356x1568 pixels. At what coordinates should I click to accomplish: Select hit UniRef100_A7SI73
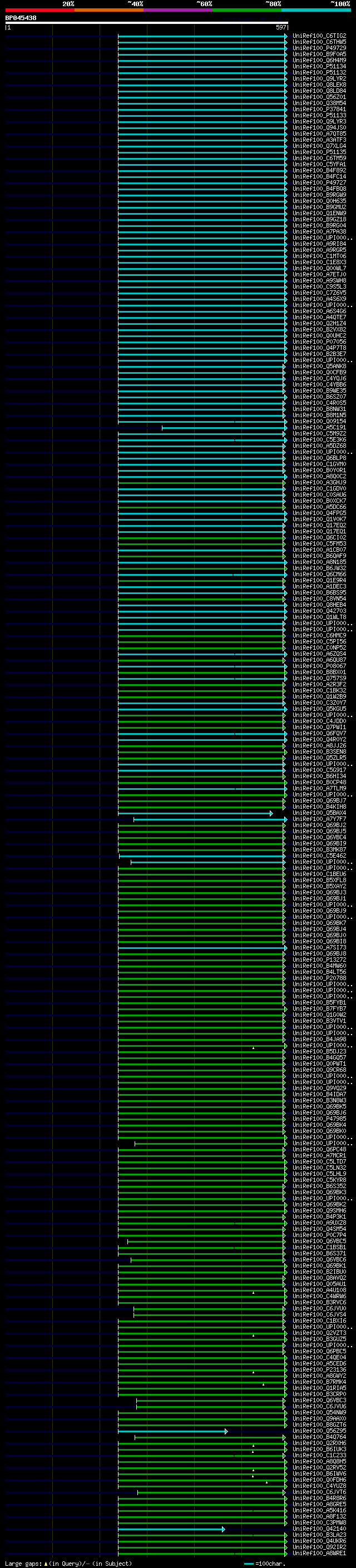[319, 948]
